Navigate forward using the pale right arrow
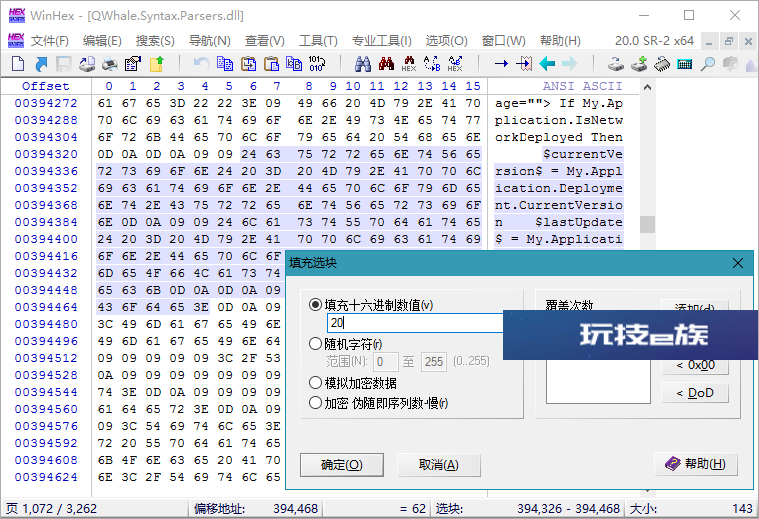 (x=570, y=63)
